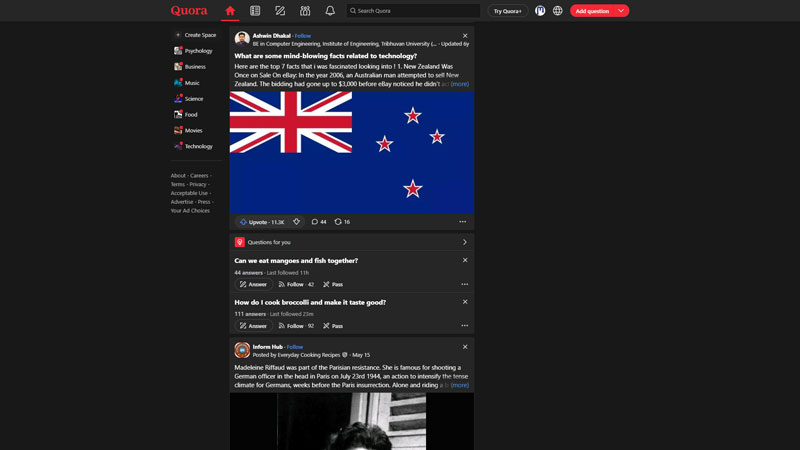Open the mangoes and fish question
800x450 pixels.
296,260
